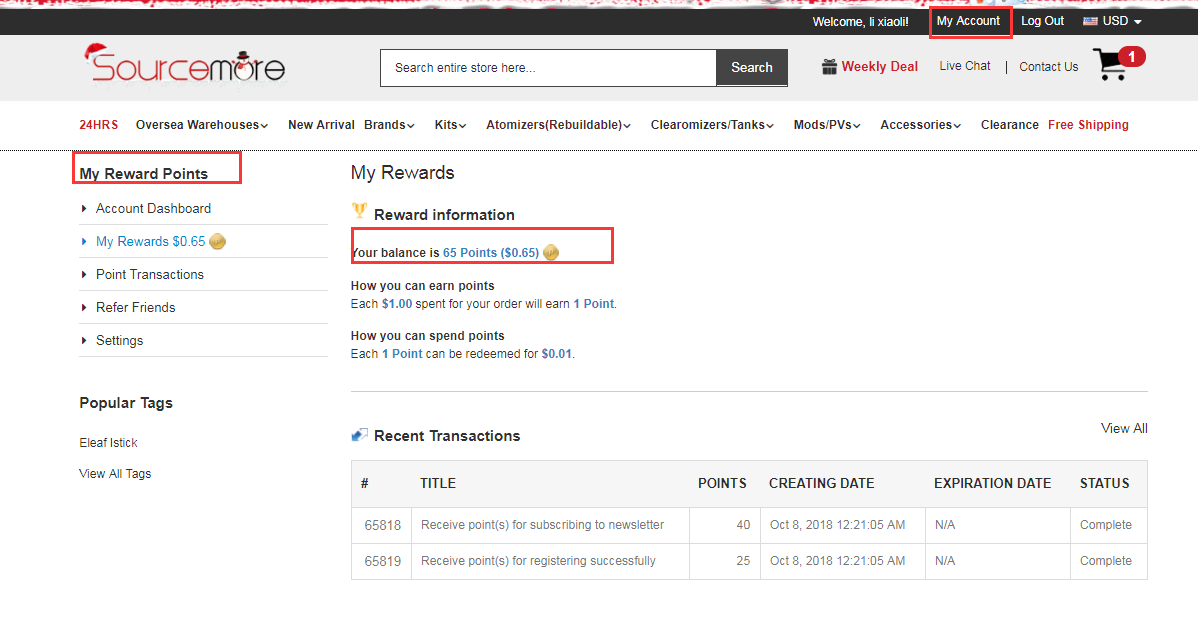Viewport: 1198px width, 625px height.
Task: Click the CREATING DATE column header
Action: (x=821, y=484)
